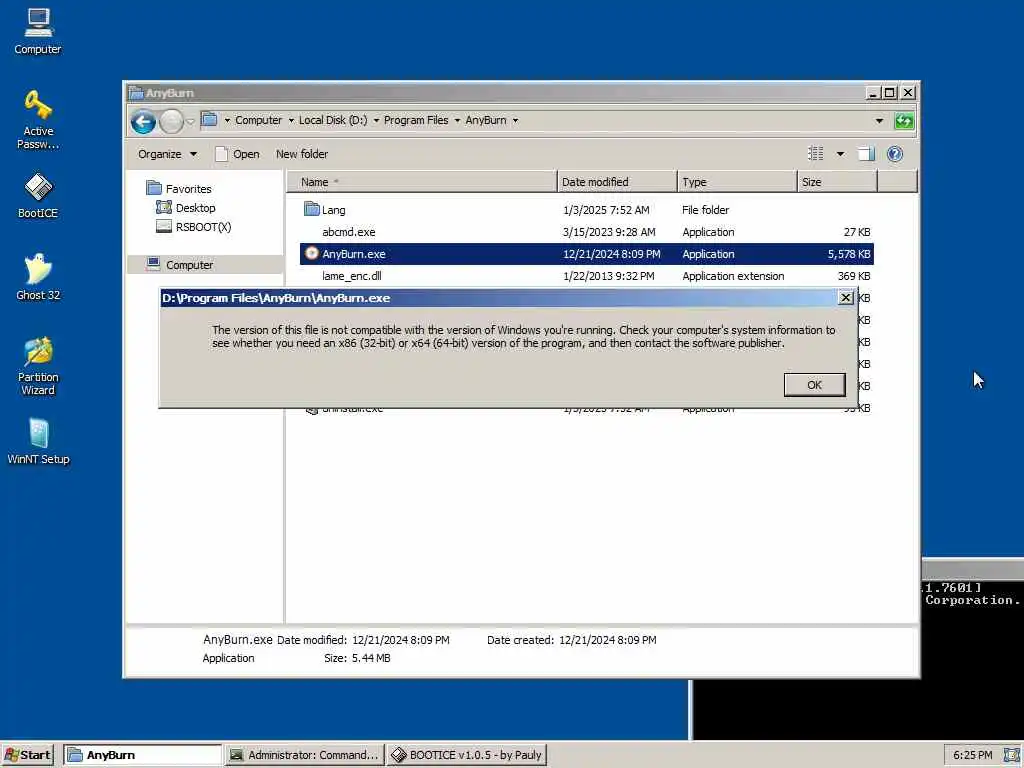This screenshot has width=1024, height=768.
Task: Go back with the explorer Back arrow
Action: click(143, 121)
